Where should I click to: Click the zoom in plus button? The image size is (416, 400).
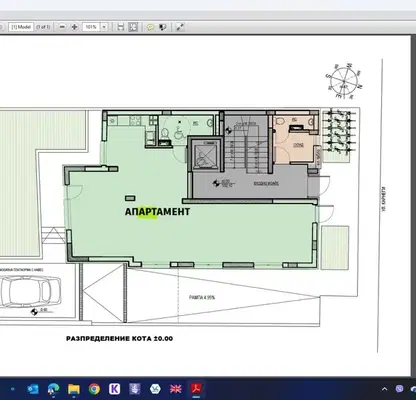click(x=74, y=27)
